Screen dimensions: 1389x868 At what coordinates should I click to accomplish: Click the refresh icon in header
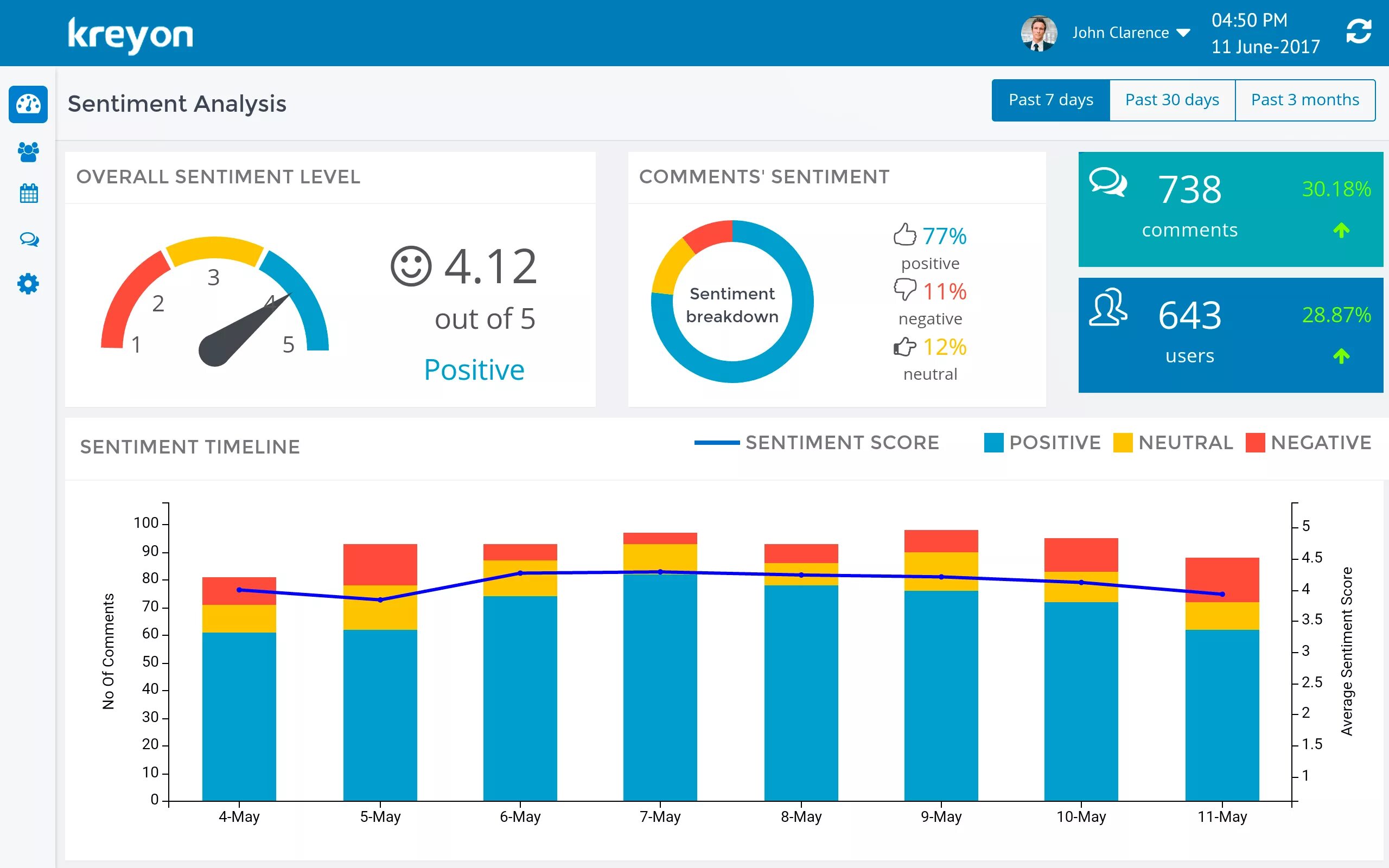pos(1358,32)
